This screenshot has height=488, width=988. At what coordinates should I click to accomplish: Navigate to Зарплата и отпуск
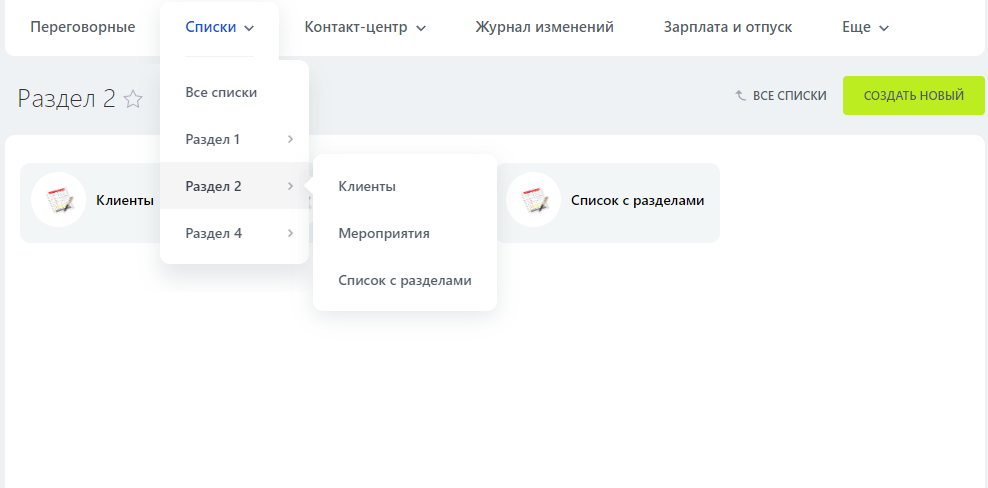[727, 27]
